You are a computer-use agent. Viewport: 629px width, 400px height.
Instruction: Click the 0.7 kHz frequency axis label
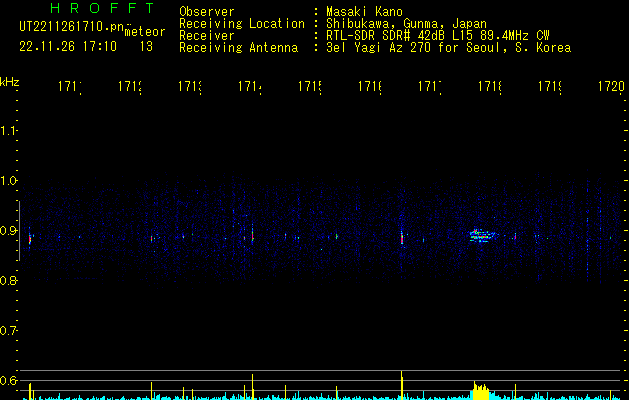tap(10, 331)
